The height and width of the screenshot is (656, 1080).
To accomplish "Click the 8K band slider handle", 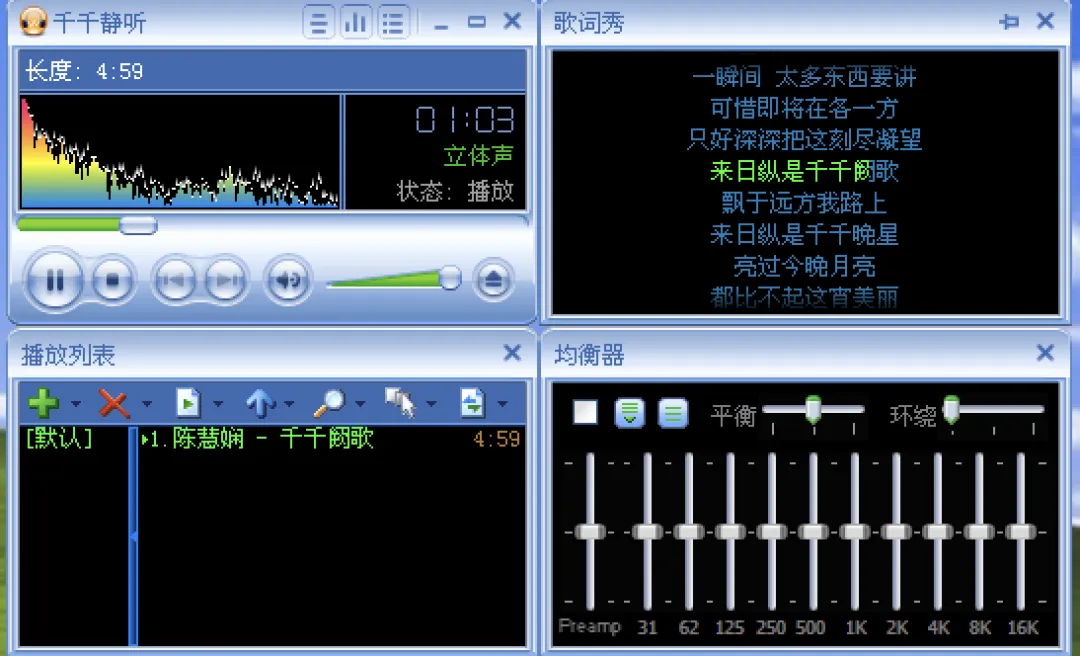I will (979, 532).
